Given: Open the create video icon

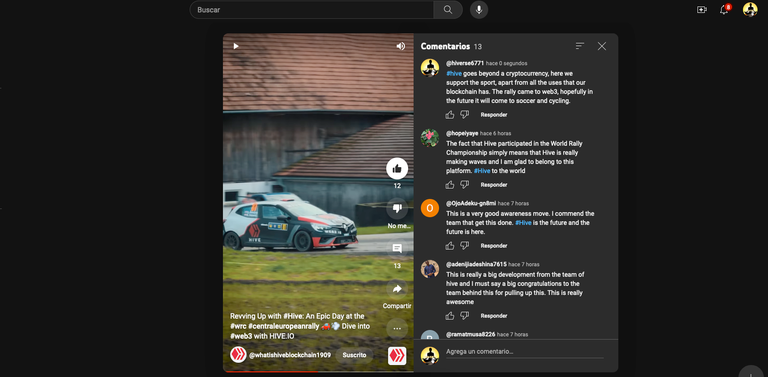Looking at the screenshot, I should click(x=701, y=10).
